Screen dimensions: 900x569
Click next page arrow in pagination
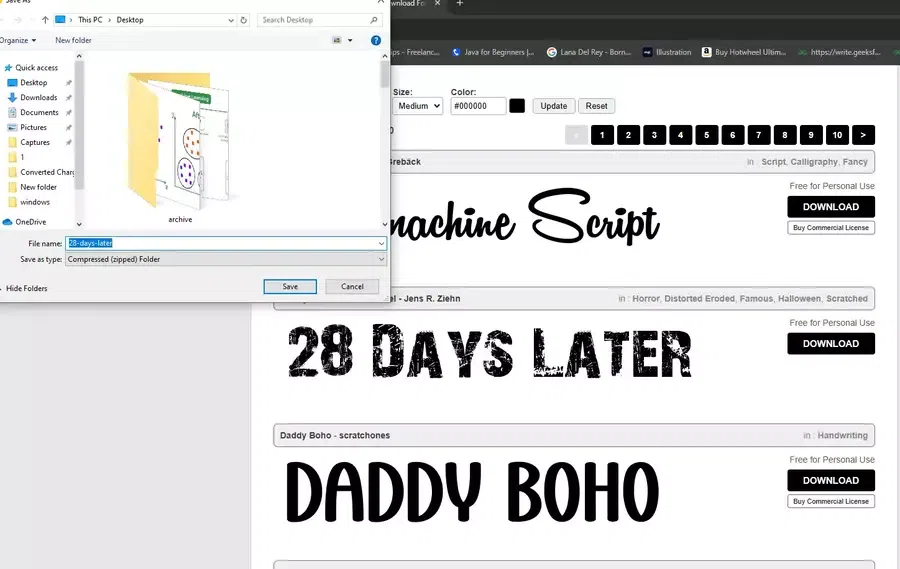click(x=863, y=135)
